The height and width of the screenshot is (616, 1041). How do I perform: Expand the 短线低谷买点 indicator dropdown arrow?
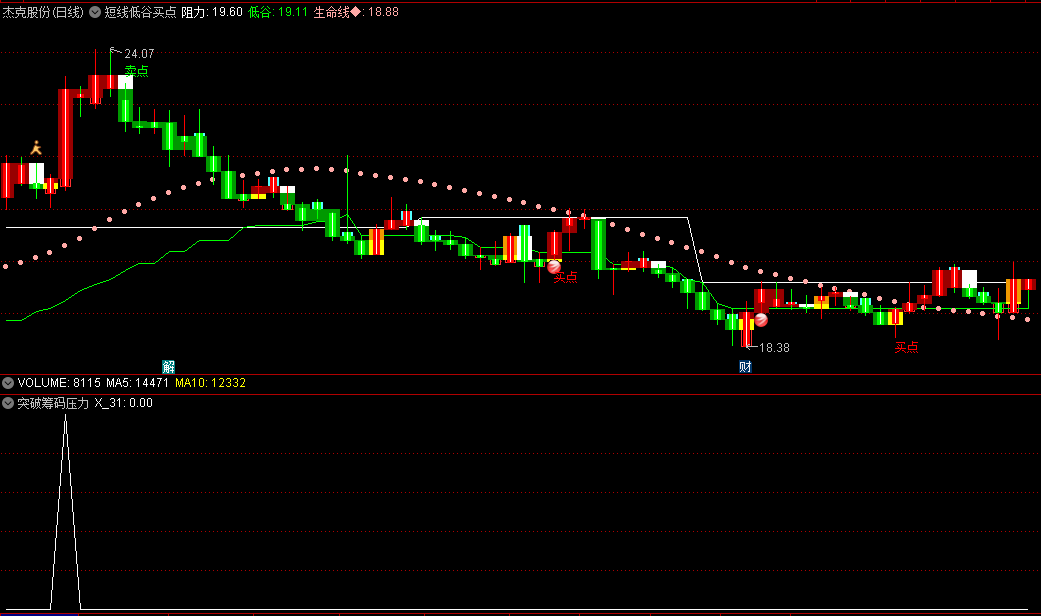point(95,12)
